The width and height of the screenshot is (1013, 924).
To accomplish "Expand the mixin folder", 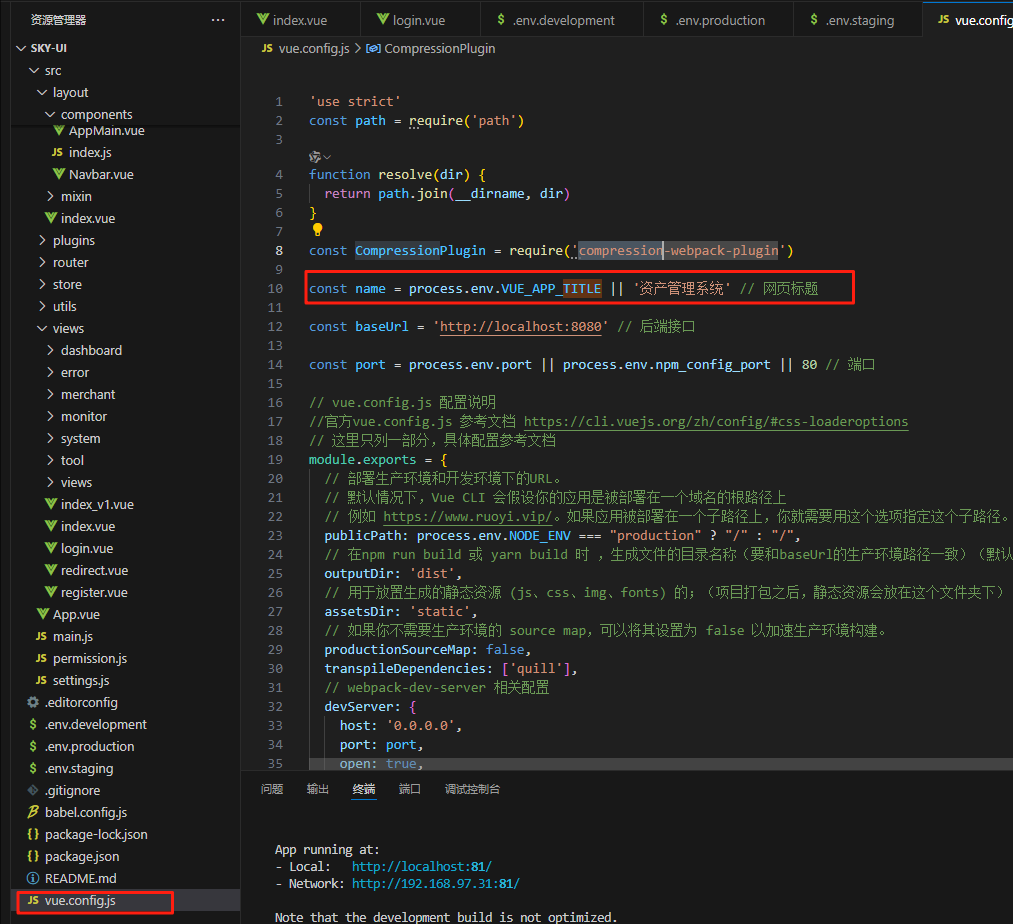I will point(50,196).
